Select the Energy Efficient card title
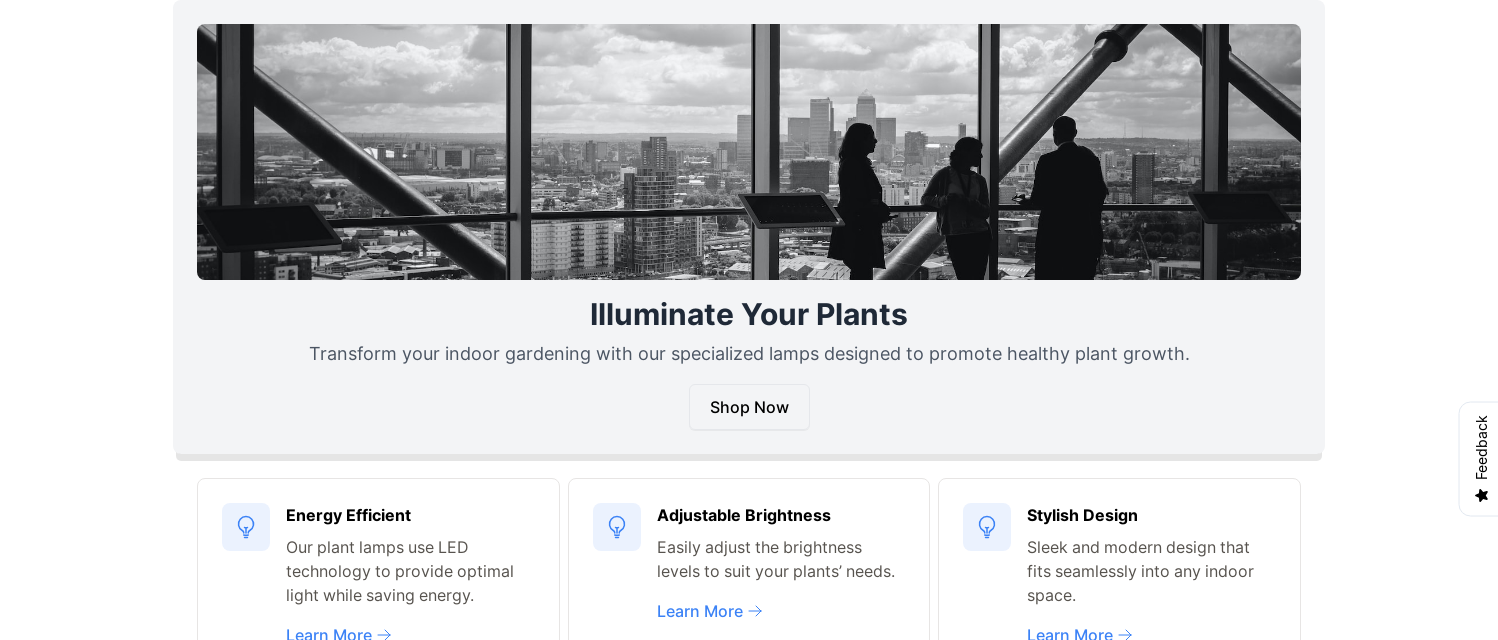Screen dimensions: 1498x640 348,515
